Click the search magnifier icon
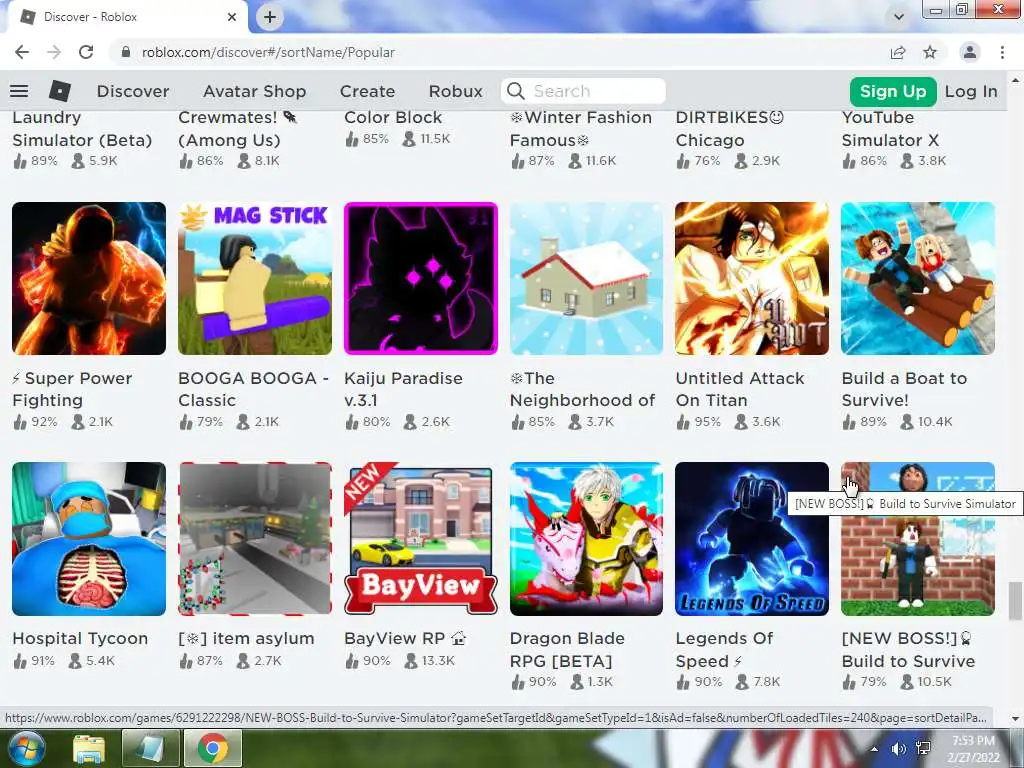The image size is (1024, 768). point(516,91)
